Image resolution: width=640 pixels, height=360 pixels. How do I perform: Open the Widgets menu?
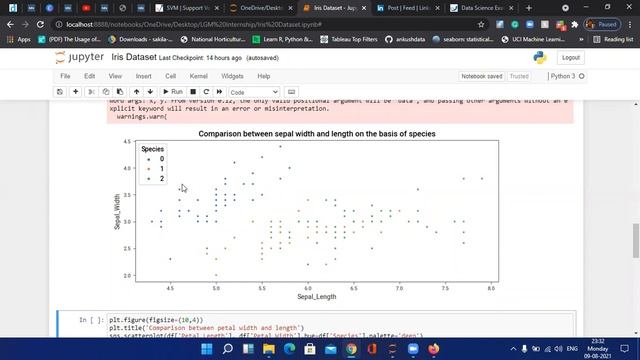pyautogui.click(x=232, y=76)
